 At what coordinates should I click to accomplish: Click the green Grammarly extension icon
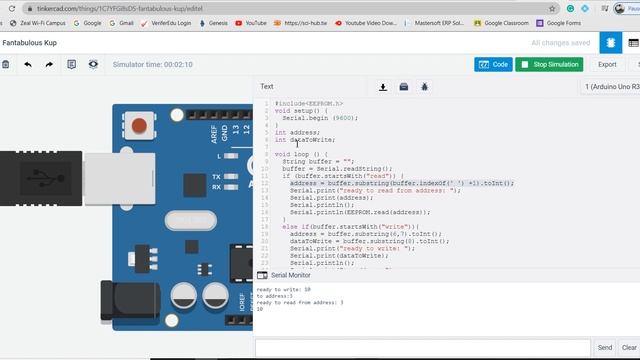pos(570,9)
